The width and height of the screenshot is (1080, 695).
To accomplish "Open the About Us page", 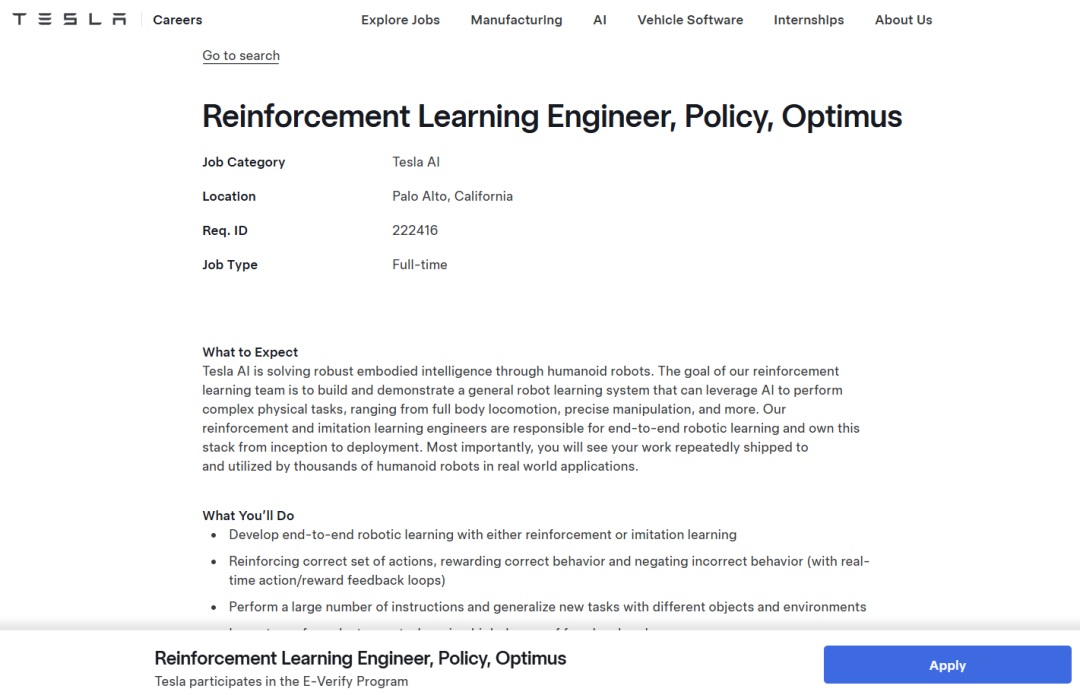I will tap(903, 20).
